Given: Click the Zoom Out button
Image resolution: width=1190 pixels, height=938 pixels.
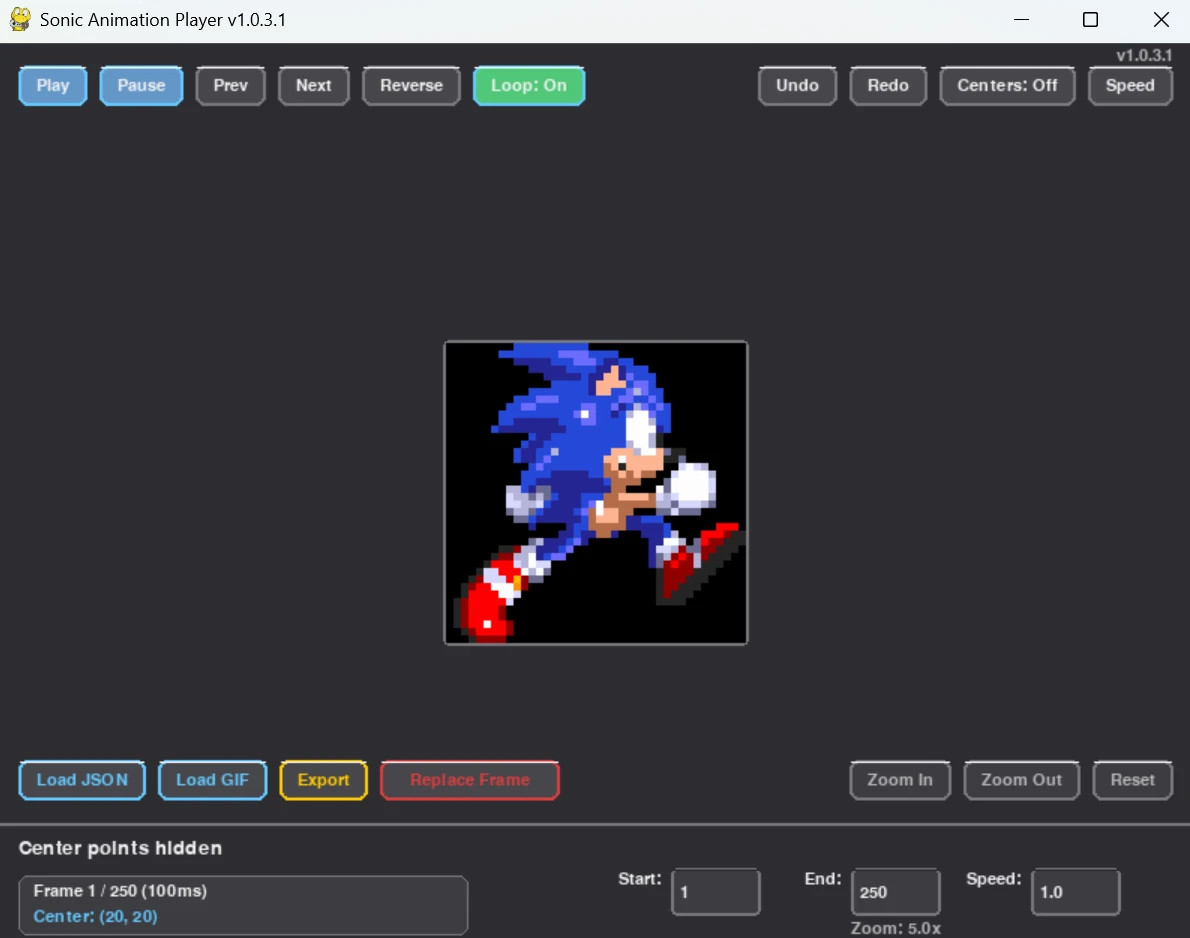Looking at the screenshot, I should click(x=1022, y=780).
